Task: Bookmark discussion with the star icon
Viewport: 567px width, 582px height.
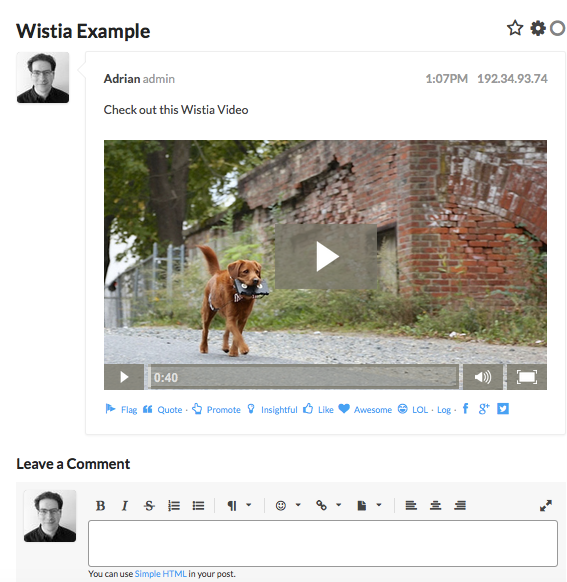Action: [x=515, y=28]
